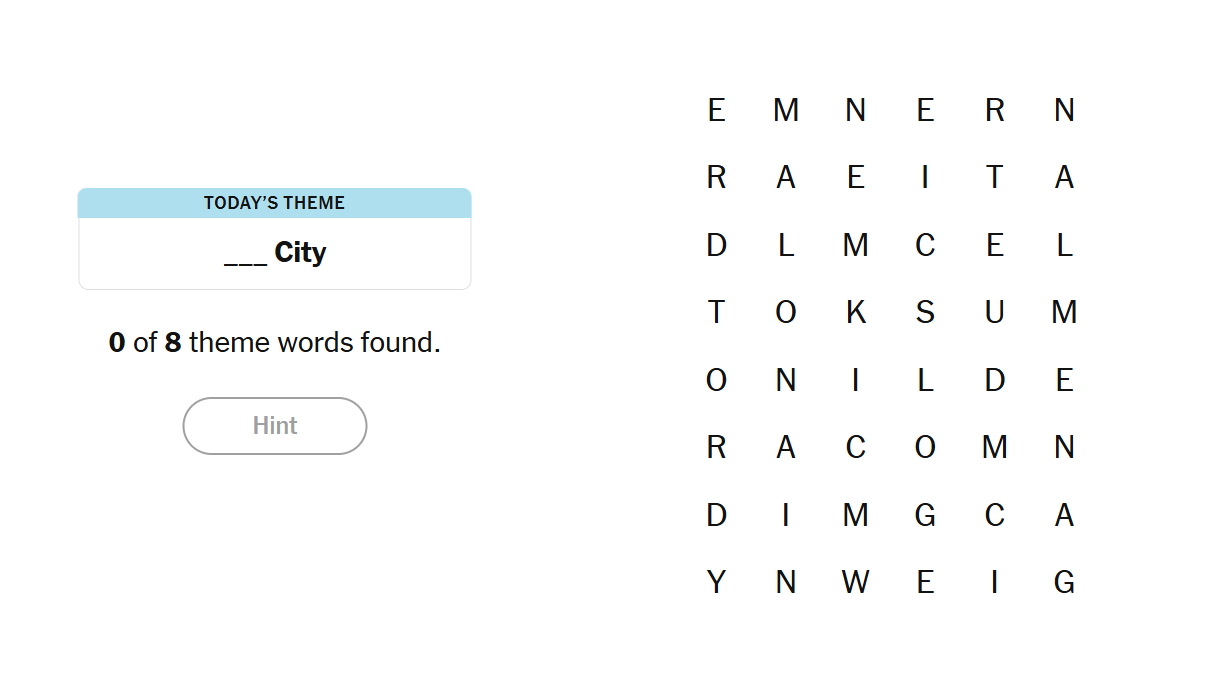
Task: Select the letter W in the bottom row
Action: tap(855, 582)
